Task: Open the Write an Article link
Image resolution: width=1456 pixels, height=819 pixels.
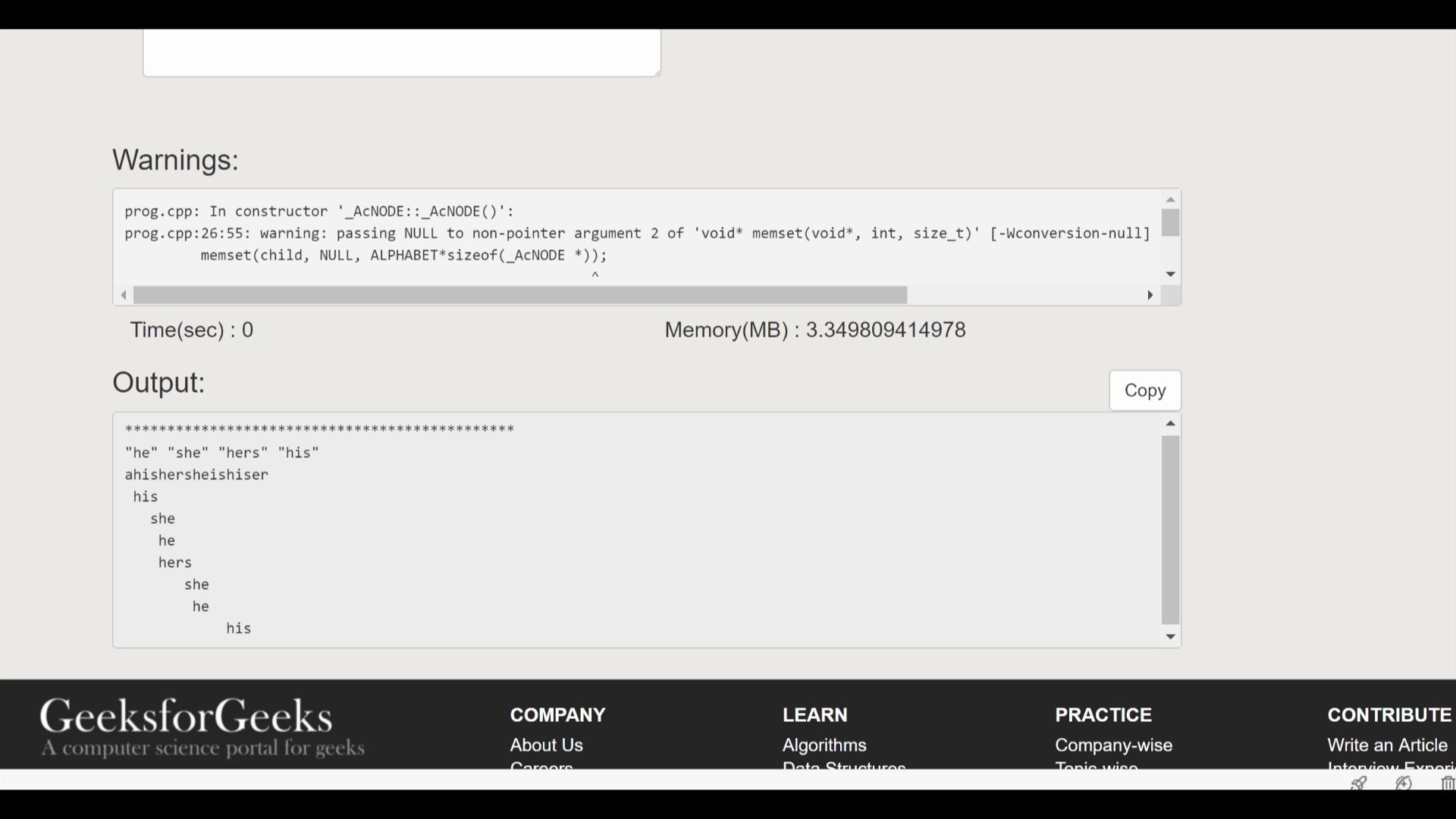Action: pyautogui.click(x=1387, y=745)
